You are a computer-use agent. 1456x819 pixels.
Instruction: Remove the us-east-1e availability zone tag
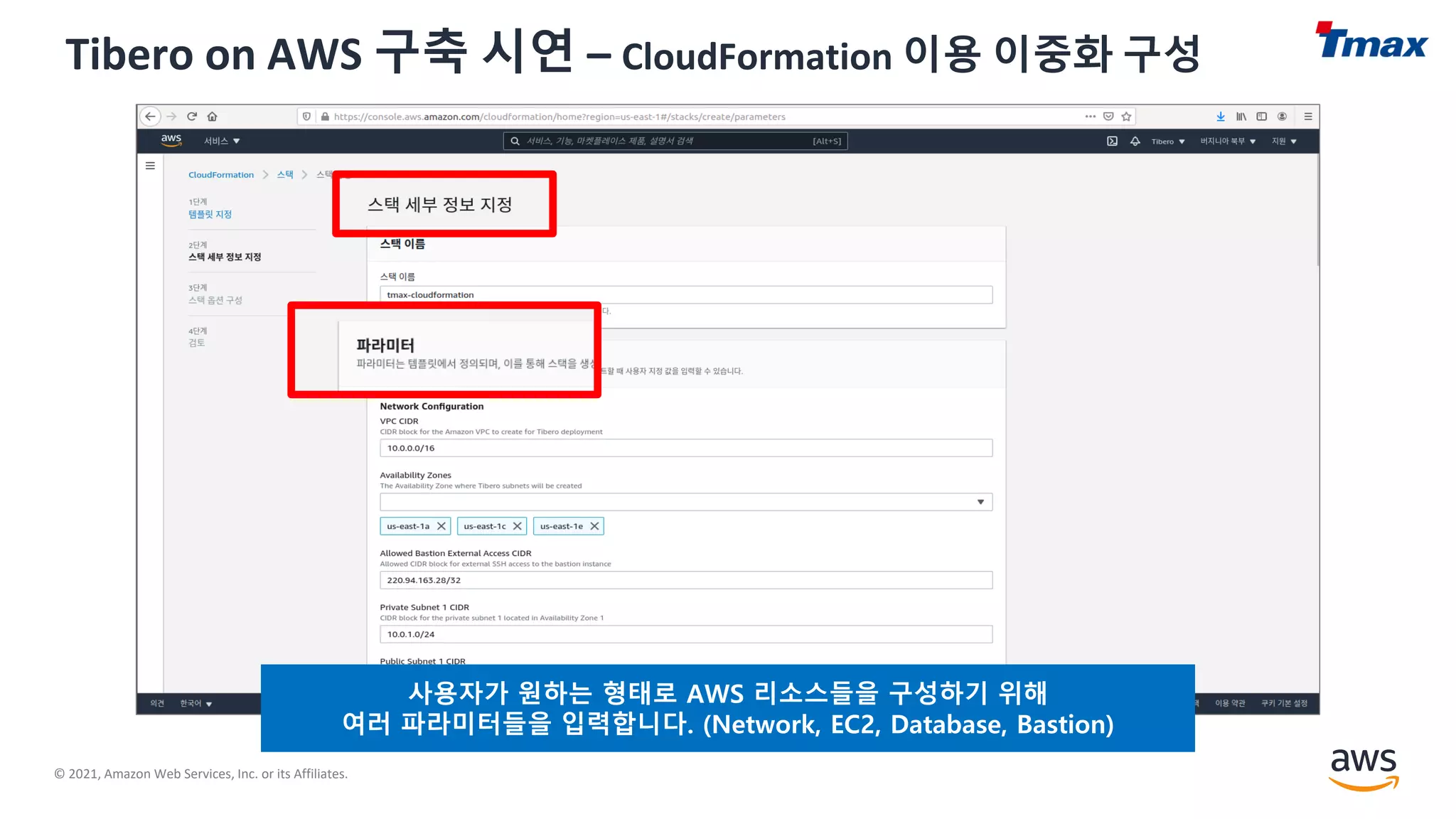(594, 526)
